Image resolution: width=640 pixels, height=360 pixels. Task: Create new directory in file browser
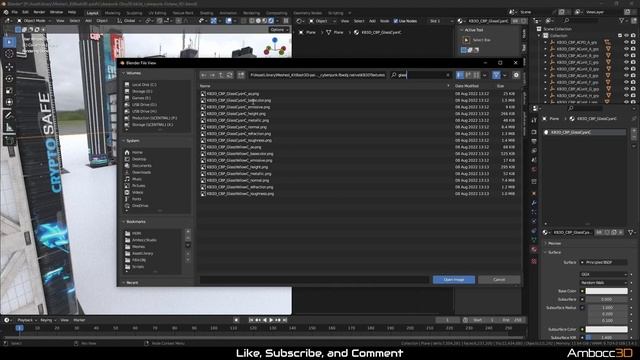(241, 75)
